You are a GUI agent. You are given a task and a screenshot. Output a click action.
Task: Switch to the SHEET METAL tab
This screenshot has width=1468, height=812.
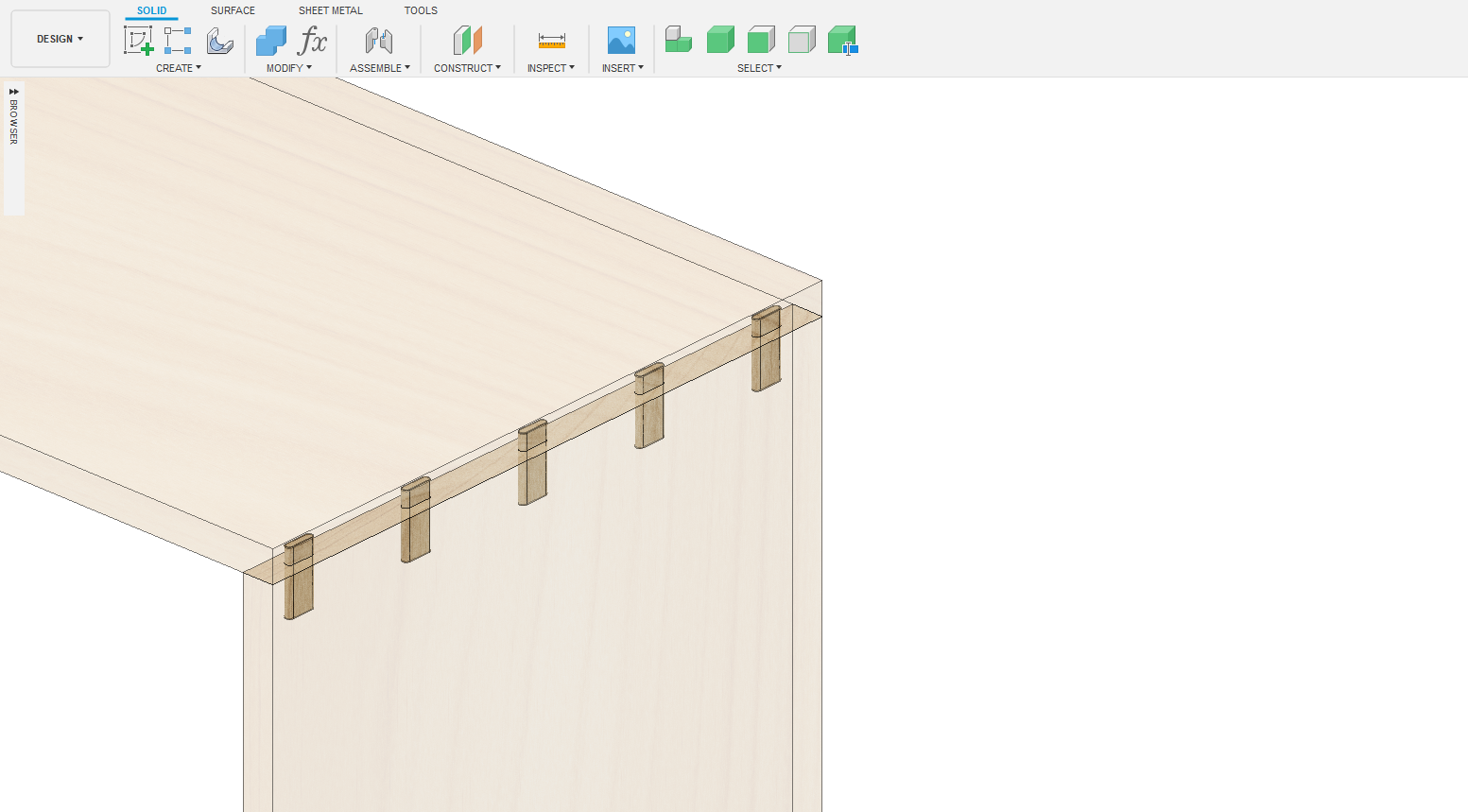tap(330, 10)
